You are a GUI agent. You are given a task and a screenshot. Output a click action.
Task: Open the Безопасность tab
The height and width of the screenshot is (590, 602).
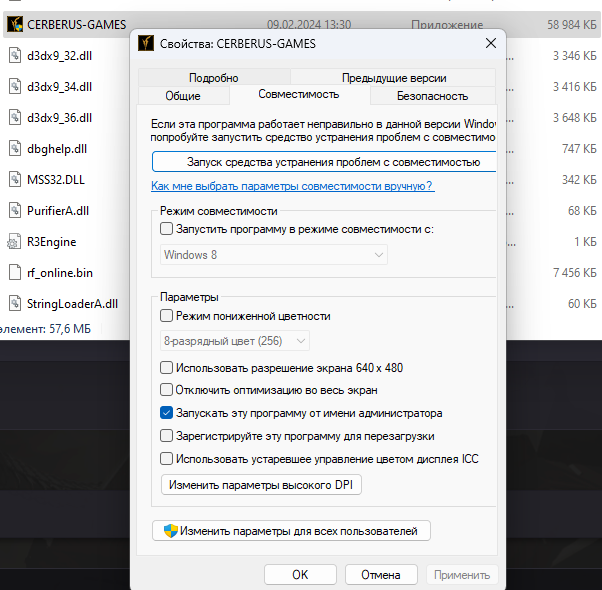coord(432,96)
